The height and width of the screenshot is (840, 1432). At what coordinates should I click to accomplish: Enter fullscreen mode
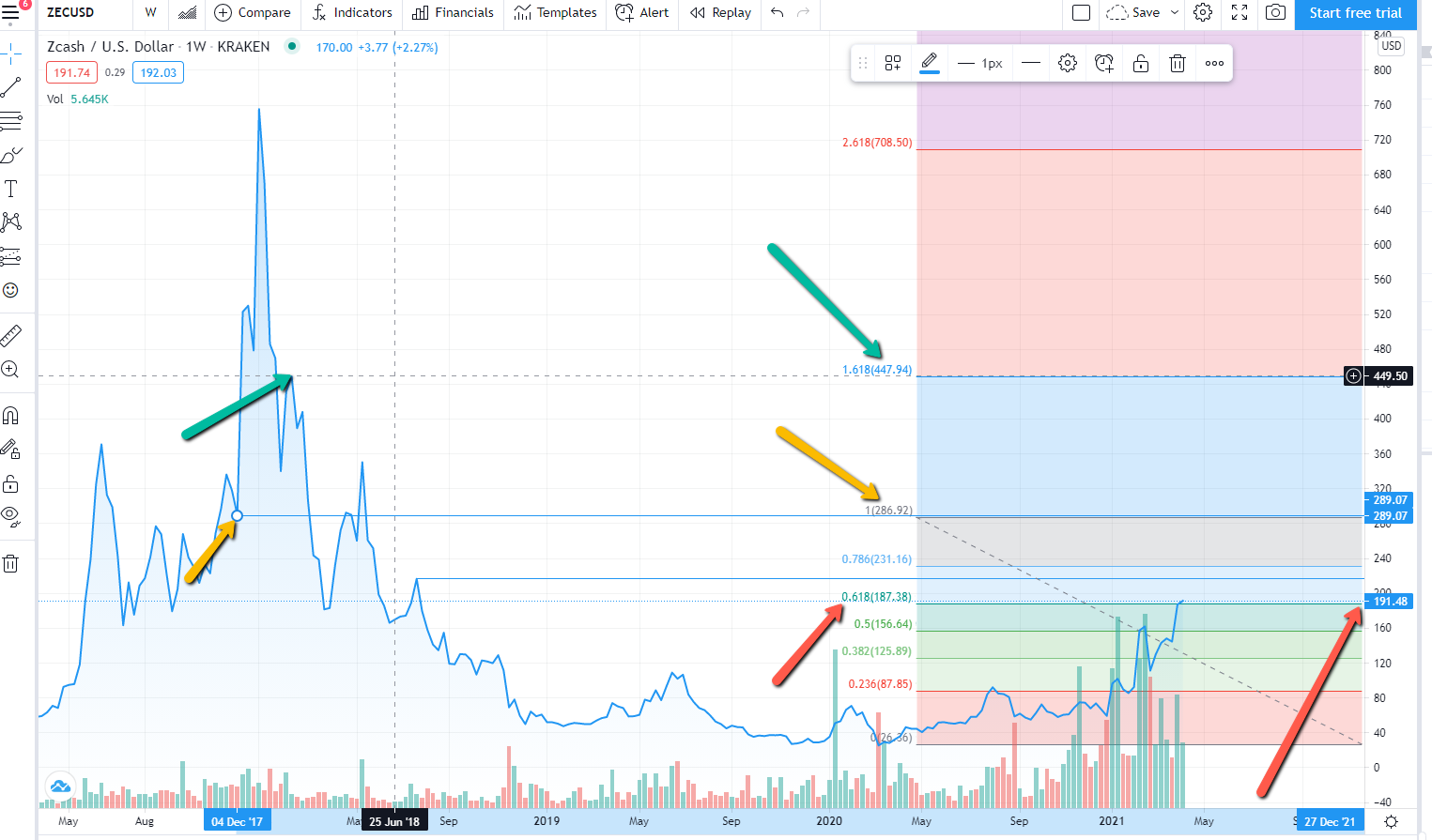(x=1240, y=13)
